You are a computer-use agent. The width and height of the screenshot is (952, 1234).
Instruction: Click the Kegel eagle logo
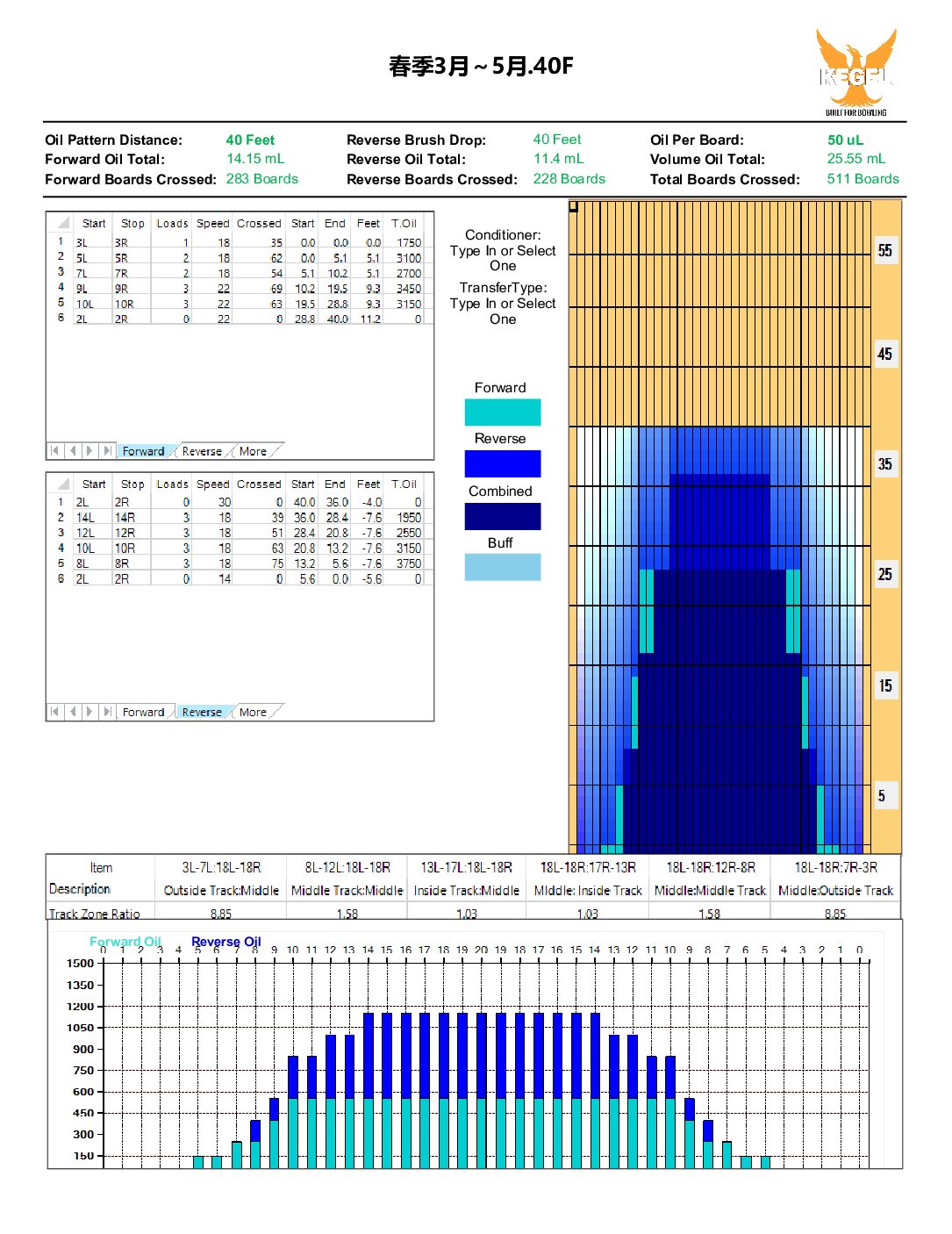pyautogui.click(x=855, y=72)
